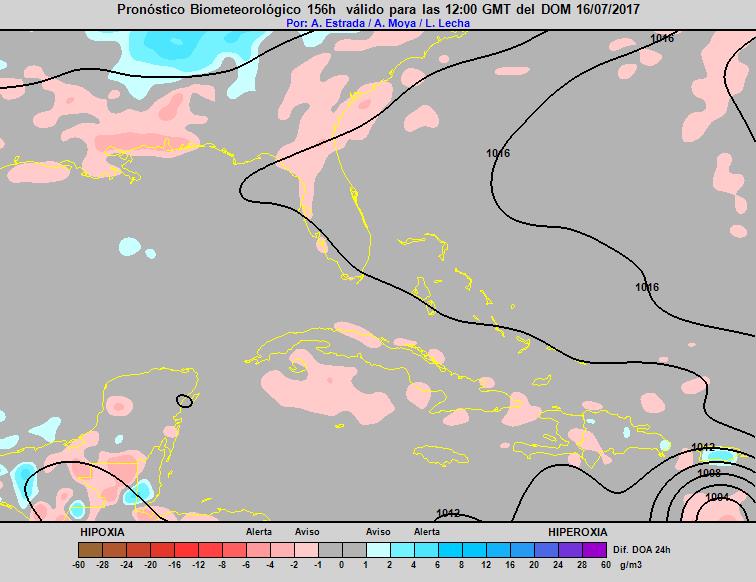Click the '-20' scale value
The width and height of the screenshot is (756, 582).
tap(151, 565)
